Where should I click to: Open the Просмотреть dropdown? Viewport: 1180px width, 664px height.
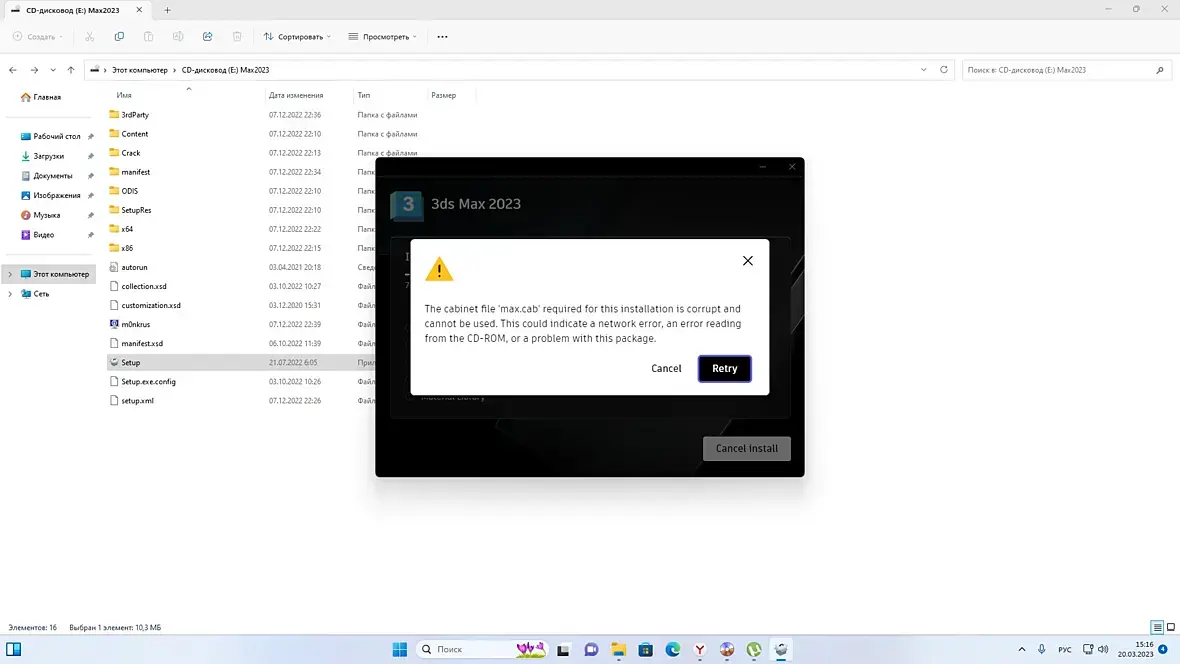coord(382,36)
